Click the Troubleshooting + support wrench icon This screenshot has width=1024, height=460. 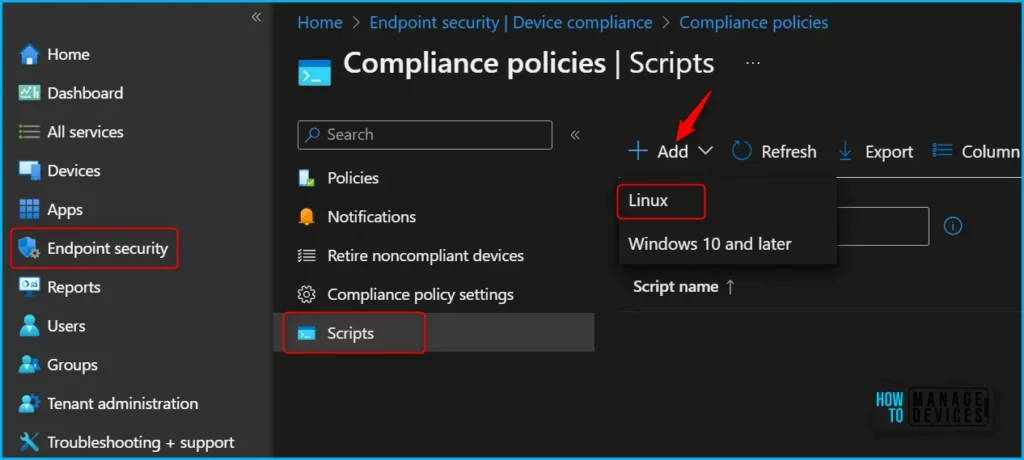[29, 442]
